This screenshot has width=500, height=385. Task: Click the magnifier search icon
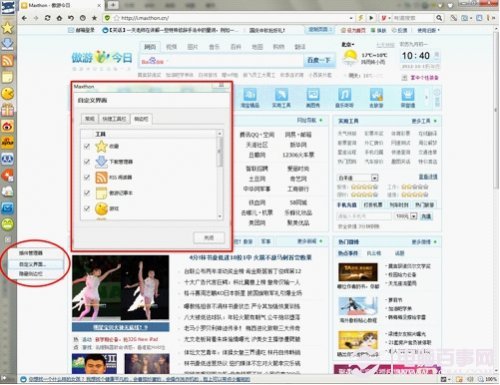(439, 18)
